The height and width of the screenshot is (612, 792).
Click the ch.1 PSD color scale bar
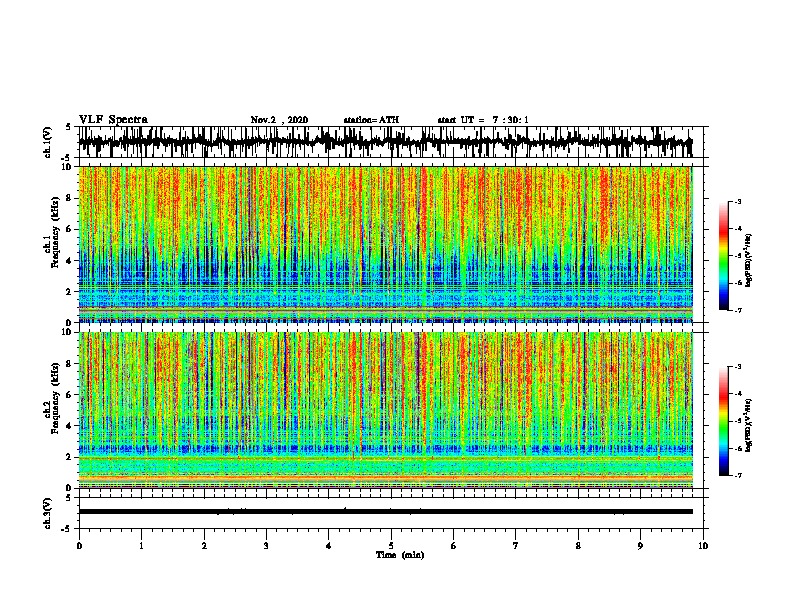723,256
